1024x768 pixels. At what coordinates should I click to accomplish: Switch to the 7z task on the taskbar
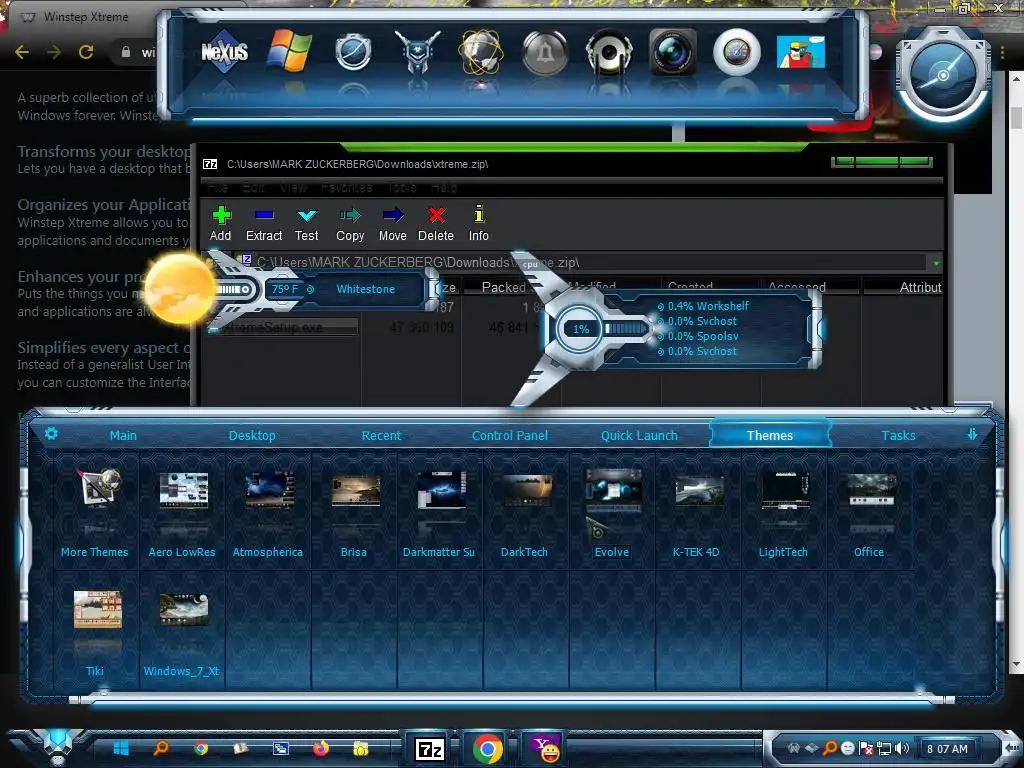(430, 749)
